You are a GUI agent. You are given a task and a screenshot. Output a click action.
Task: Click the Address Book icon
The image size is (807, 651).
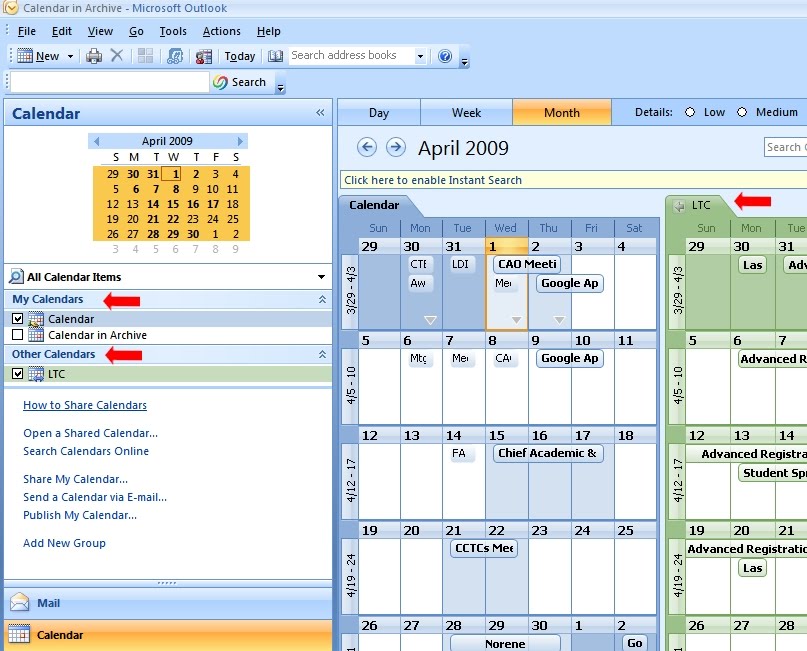click(x=275, y=56)
